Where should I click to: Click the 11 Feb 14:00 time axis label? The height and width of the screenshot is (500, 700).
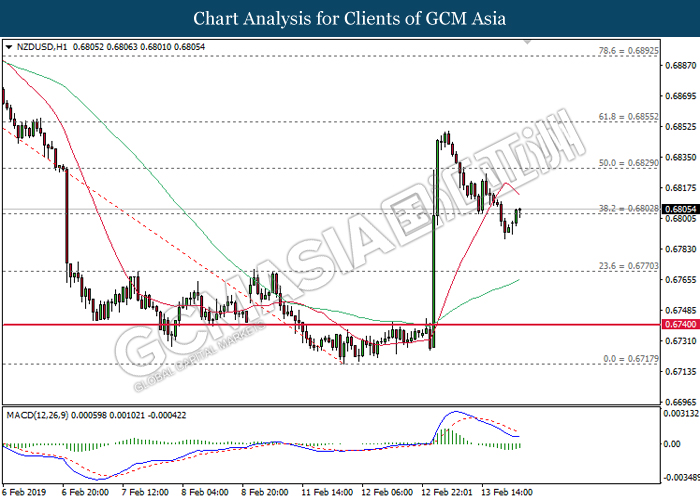(327, 492)
